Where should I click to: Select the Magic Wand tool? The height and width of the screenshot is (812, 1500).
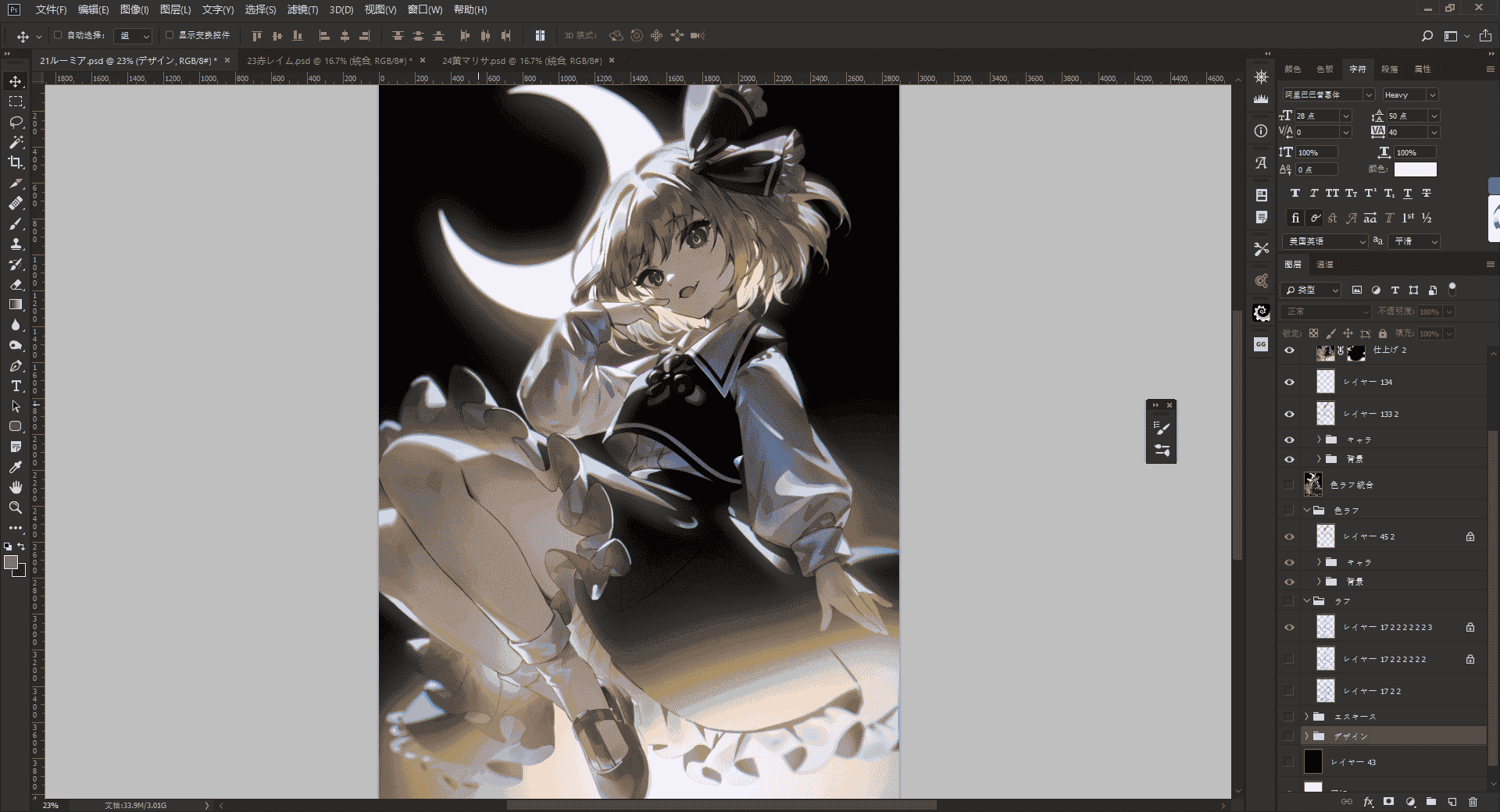point(16,142)
